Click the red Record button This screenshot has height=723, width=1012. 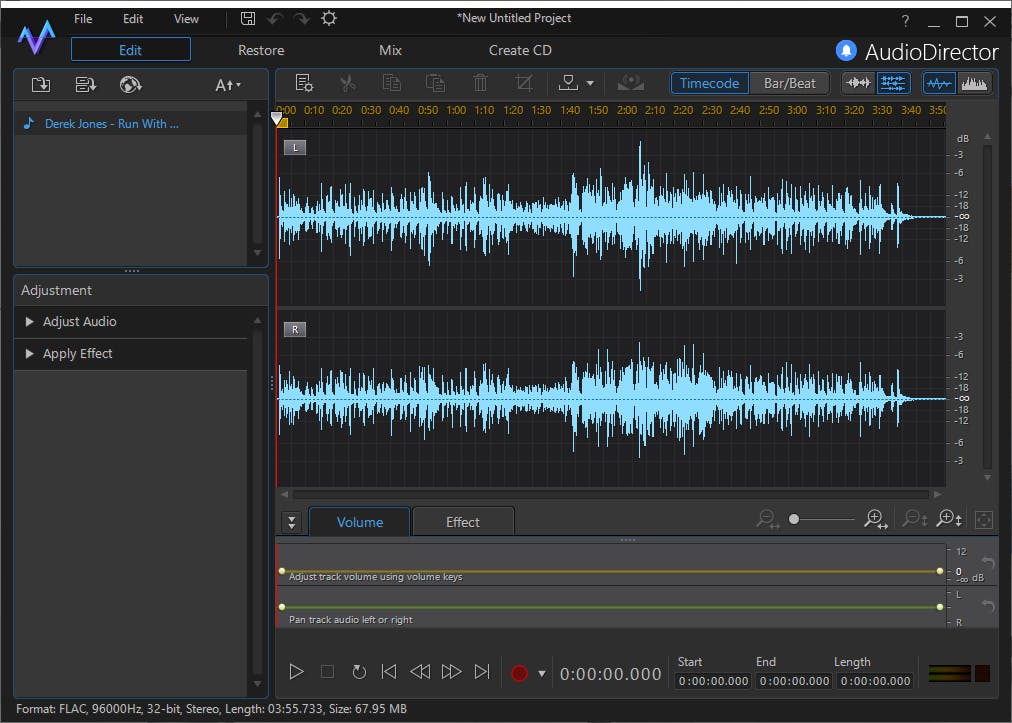(x=519, y=673)
